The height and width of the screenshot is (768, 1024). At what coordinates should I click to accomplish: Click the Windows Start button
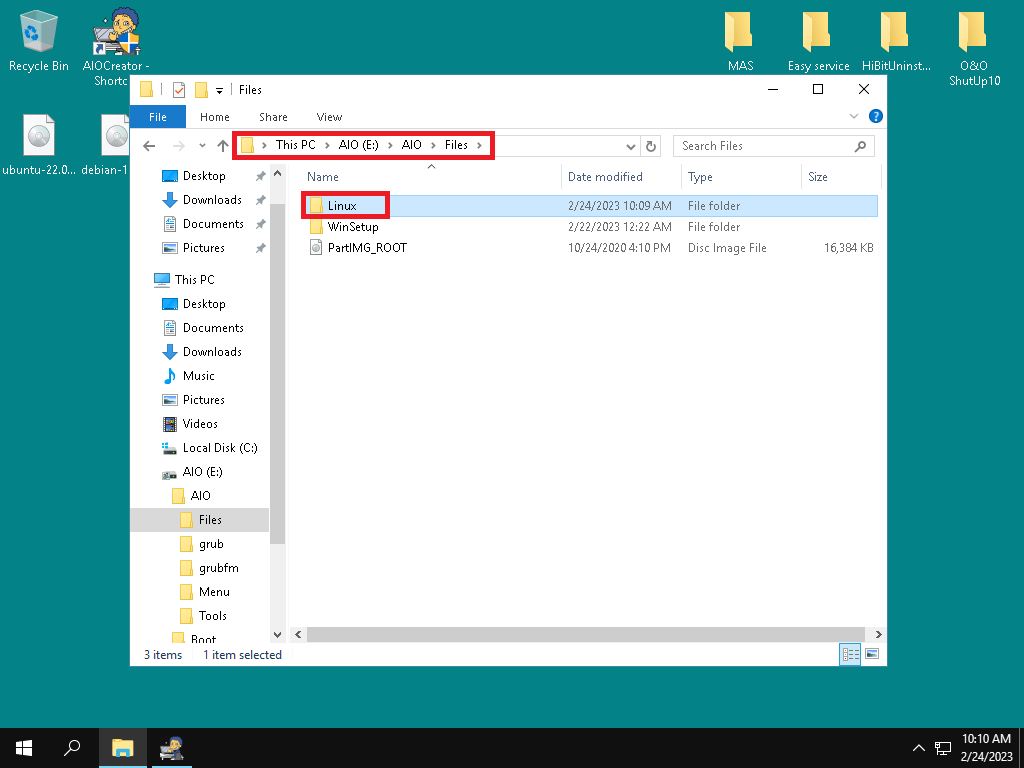24,748
